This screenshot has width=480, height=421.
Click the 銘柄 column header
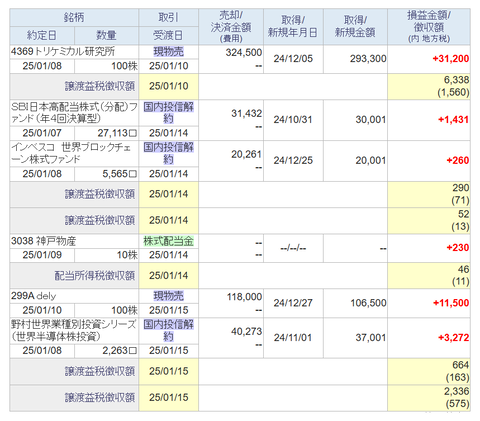pos(74,17)
